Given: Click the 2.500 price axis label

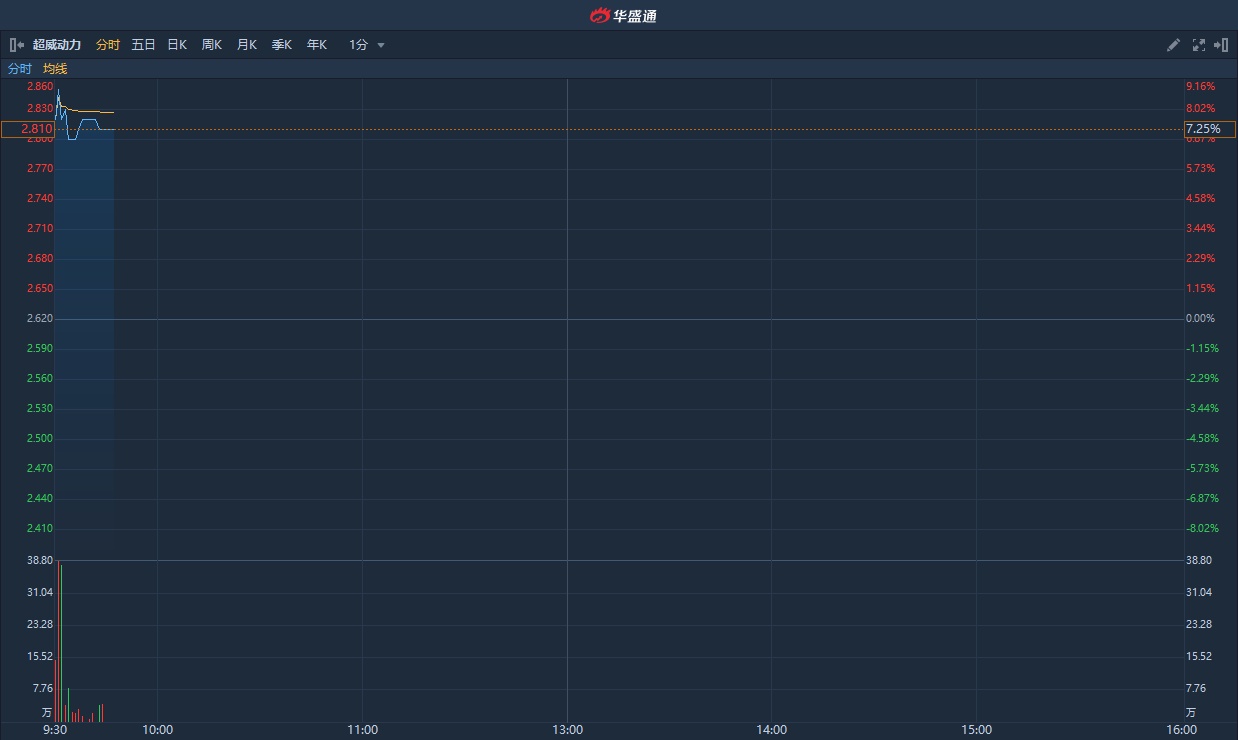Looking at the screenshot, I should coord(40,438).
